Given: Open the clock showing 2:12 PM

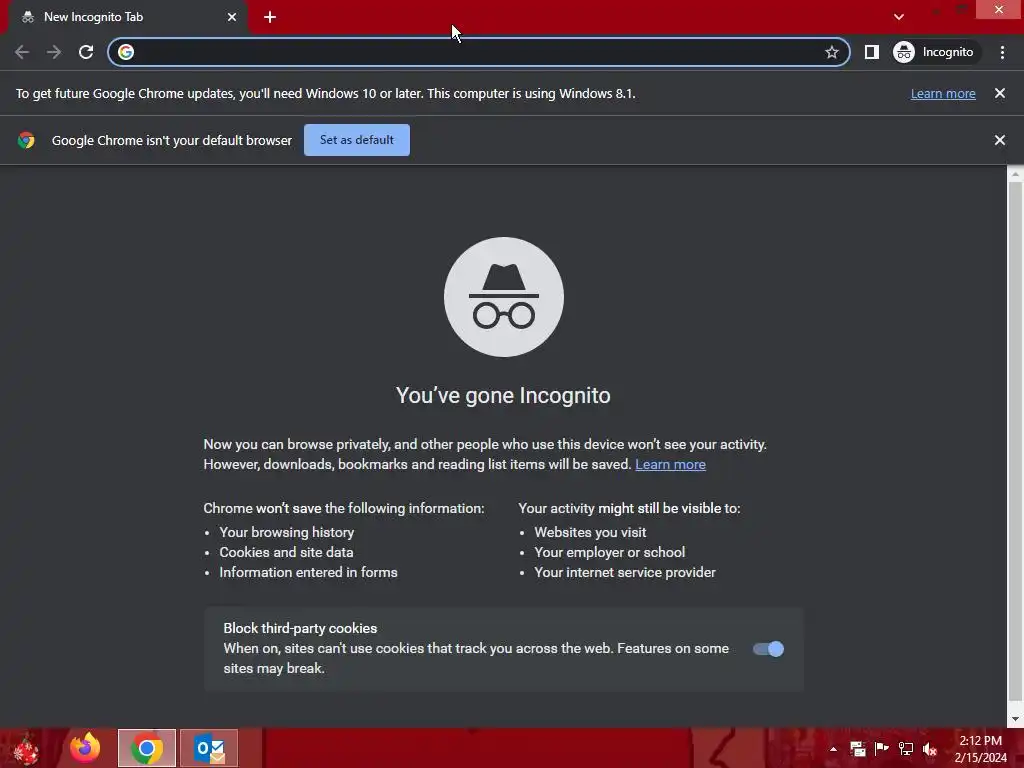Looking at the screenshot, I should [981, 749].
